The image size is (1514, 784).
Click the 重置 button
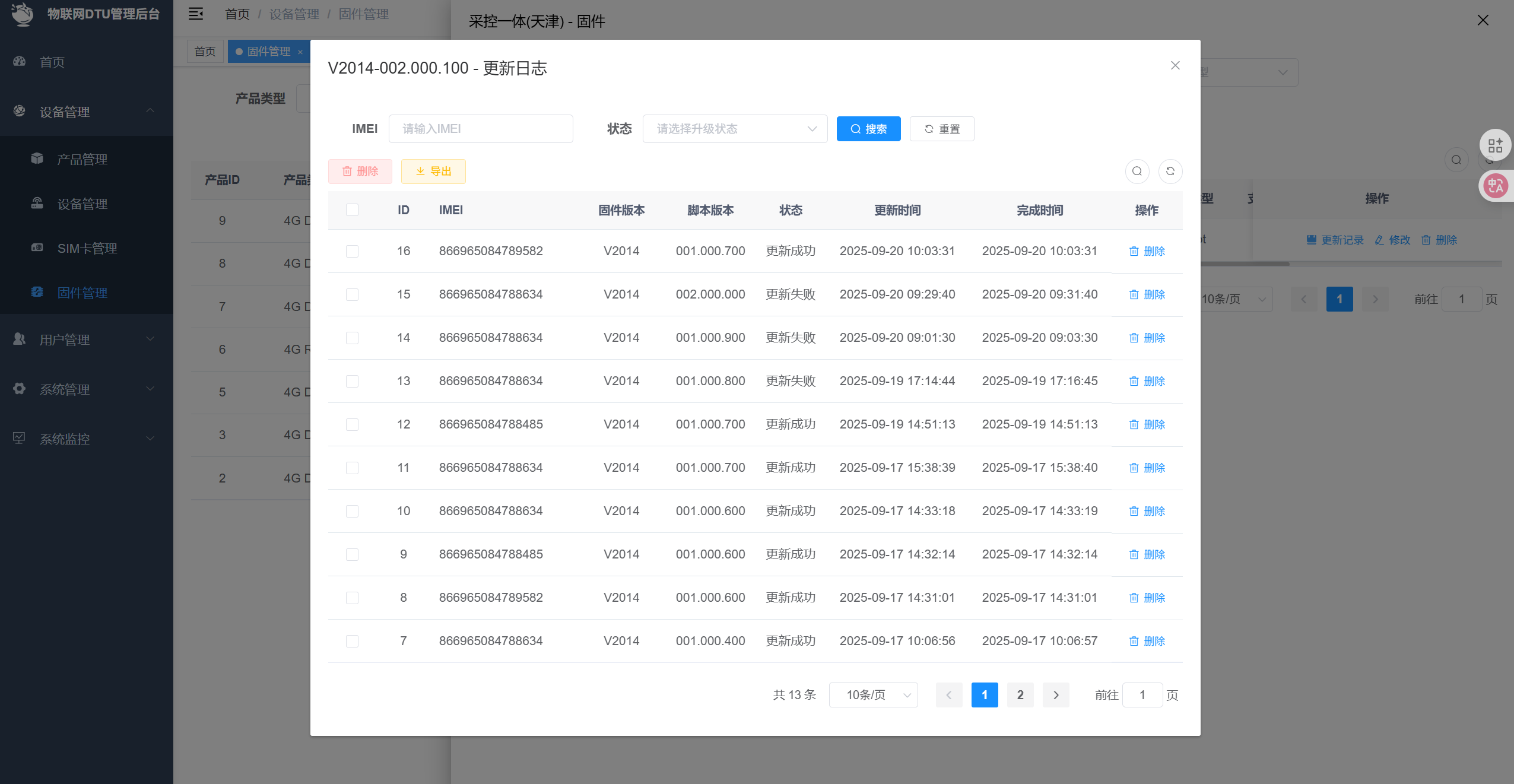tap(942, 129)
